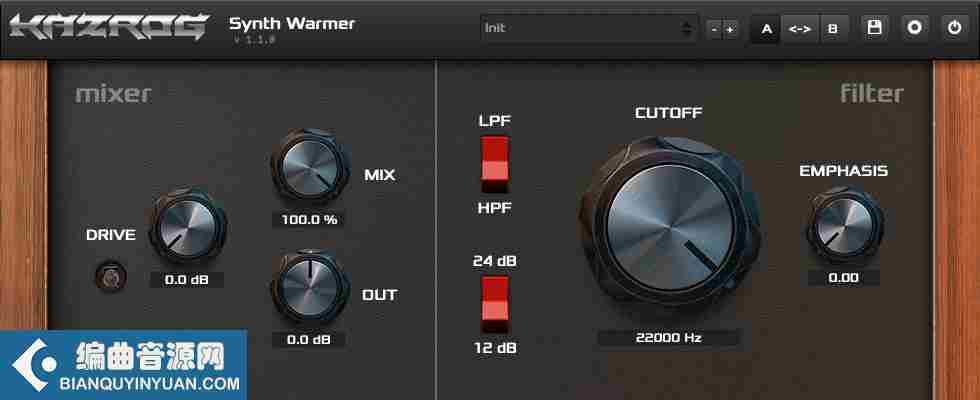Click the A/B copy arrows button
The image size is (980, 400).
pos(799,29)
